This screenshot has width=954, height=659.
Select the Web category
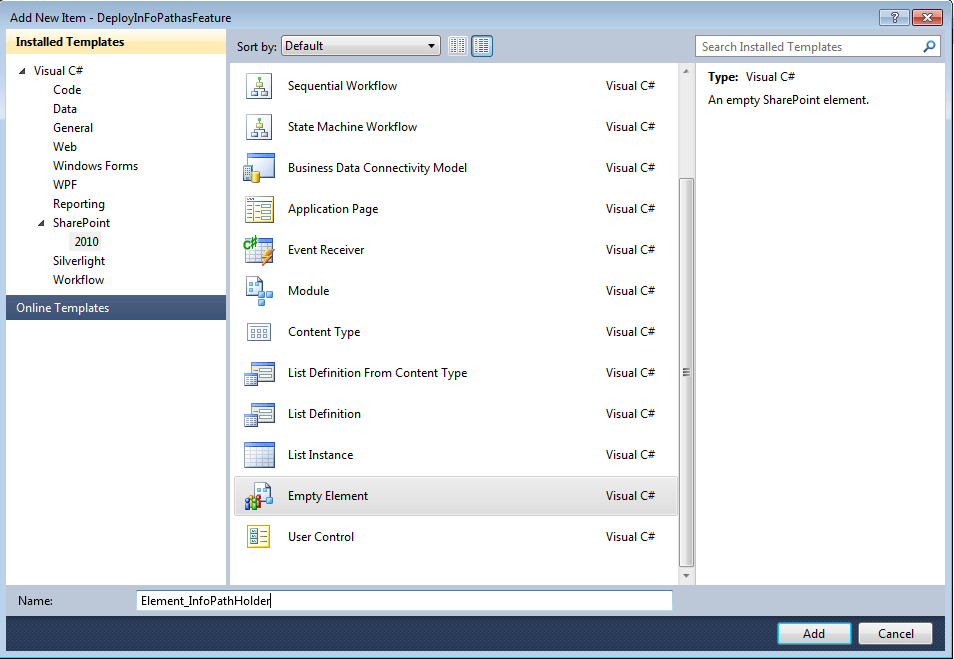click(x=64, y=147)
